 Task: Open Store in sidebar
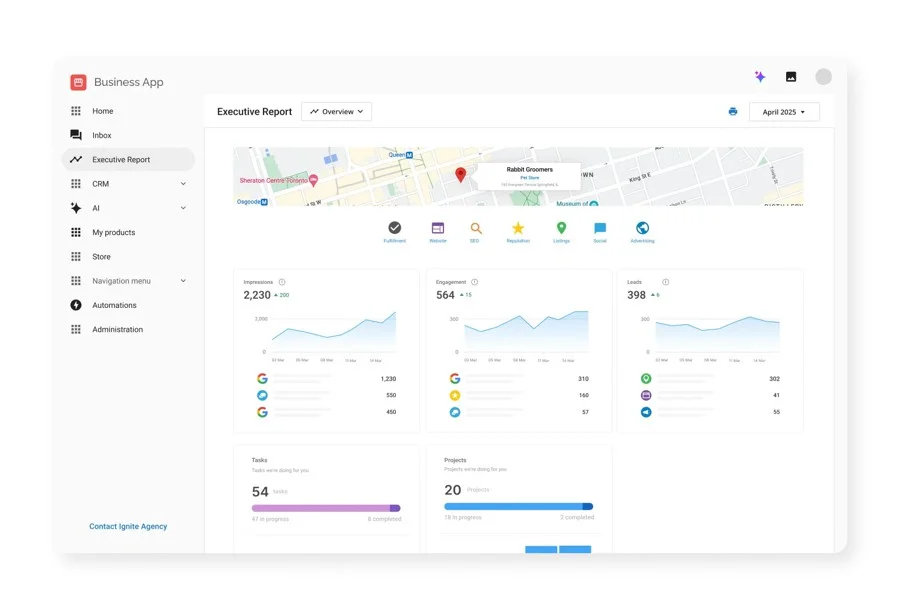pyautogui.click(x=128, y=257)
